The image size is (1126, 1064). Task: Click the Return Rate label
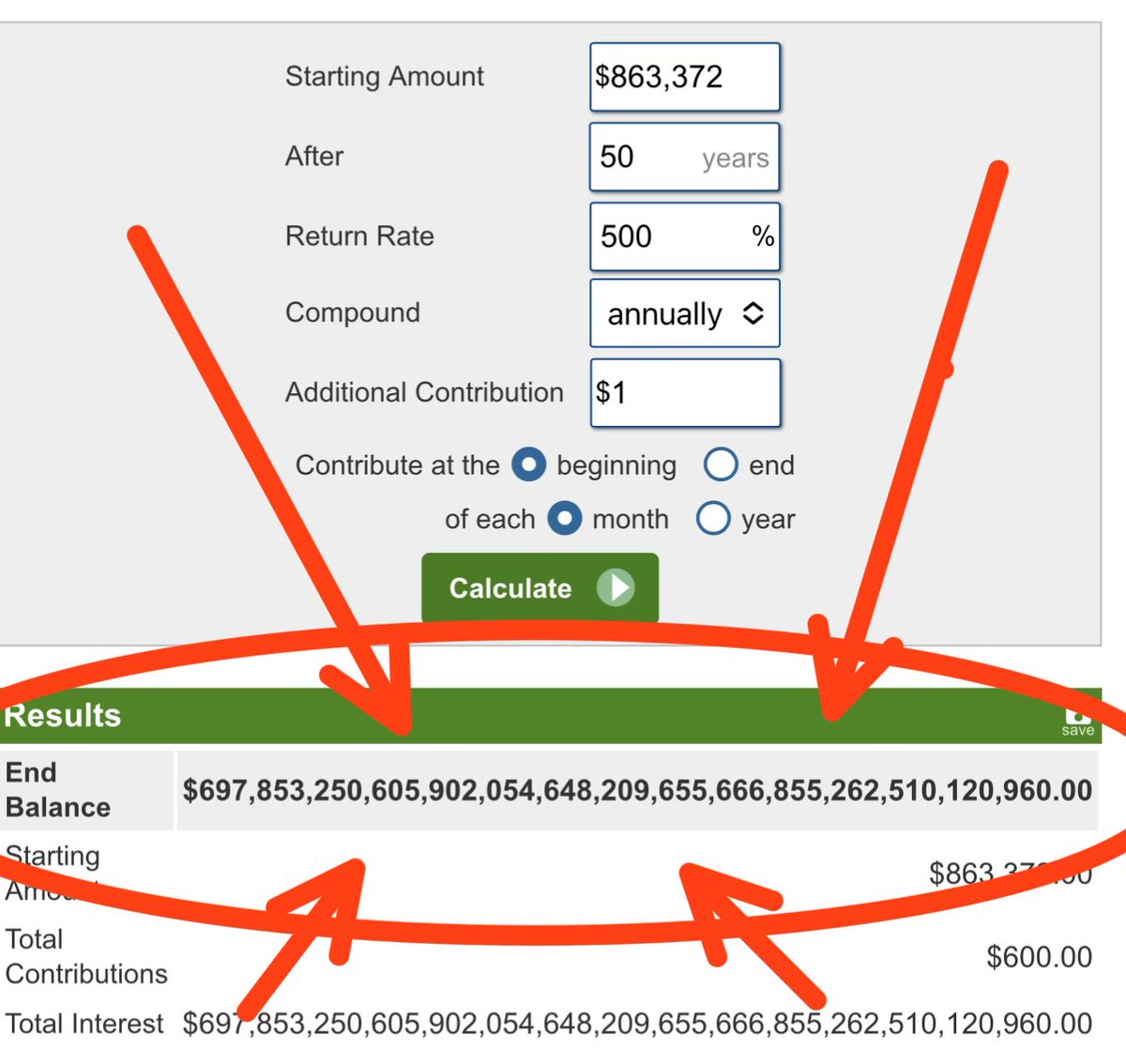click(359, 236)
